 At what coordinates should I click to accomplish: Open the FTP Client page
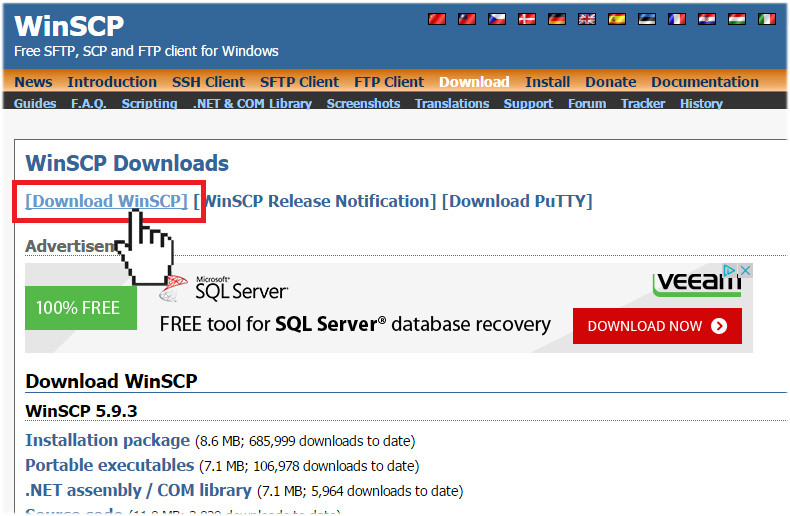(x=389, y=82)
